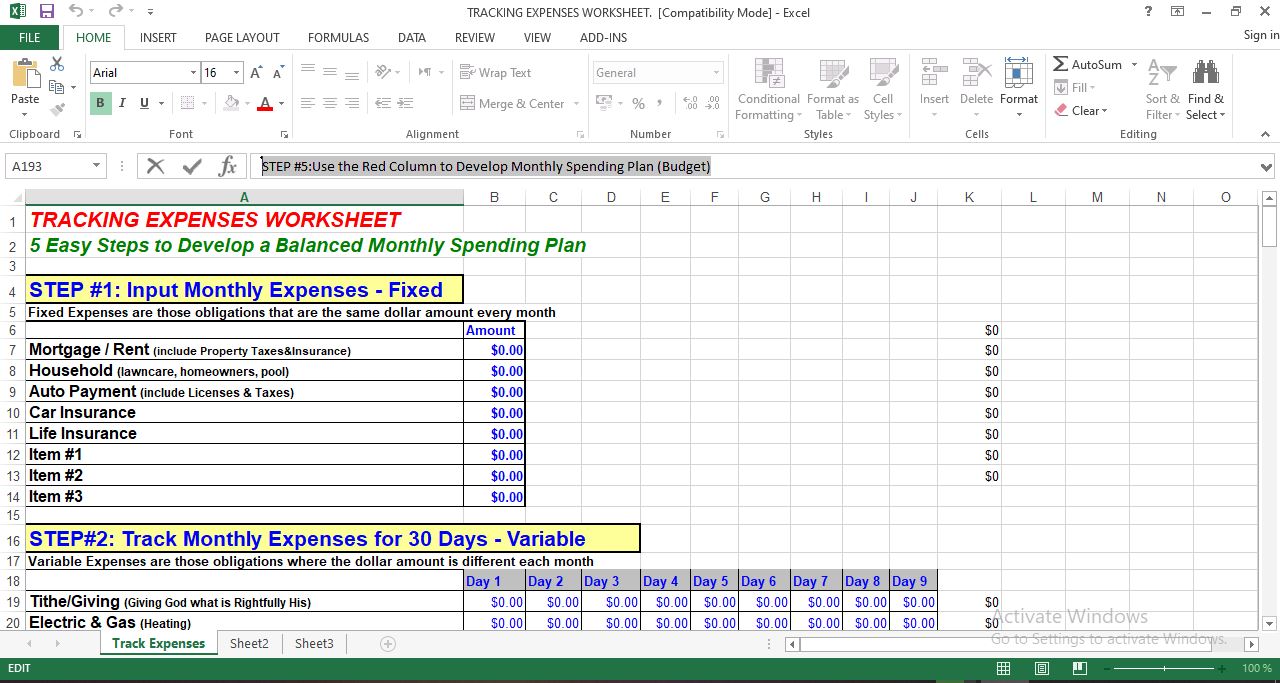Open the Conditional Formatting tool
1280x683 pixels.
(x=768, y=90)
